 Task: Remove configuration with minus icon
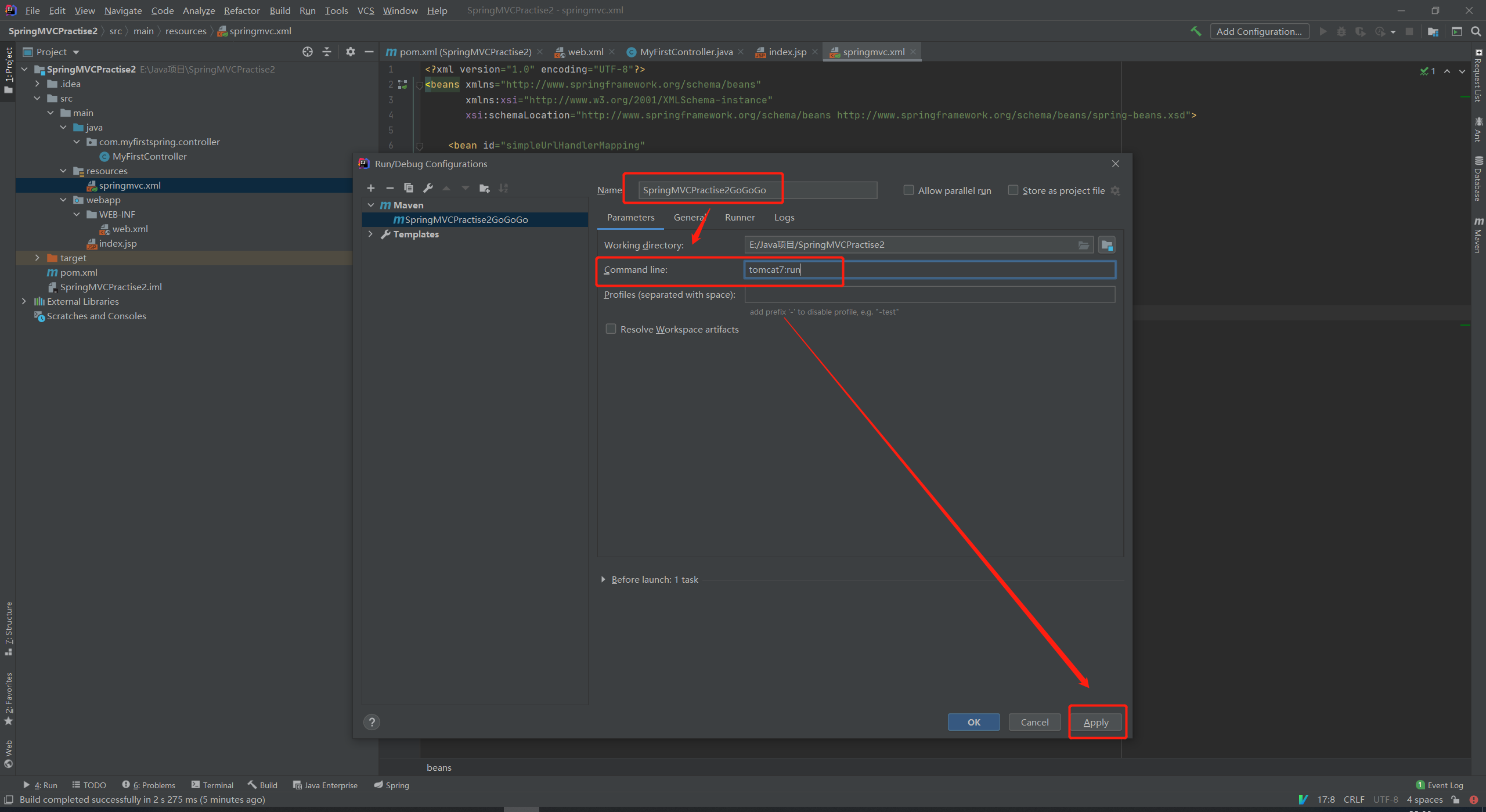point(390,188)
